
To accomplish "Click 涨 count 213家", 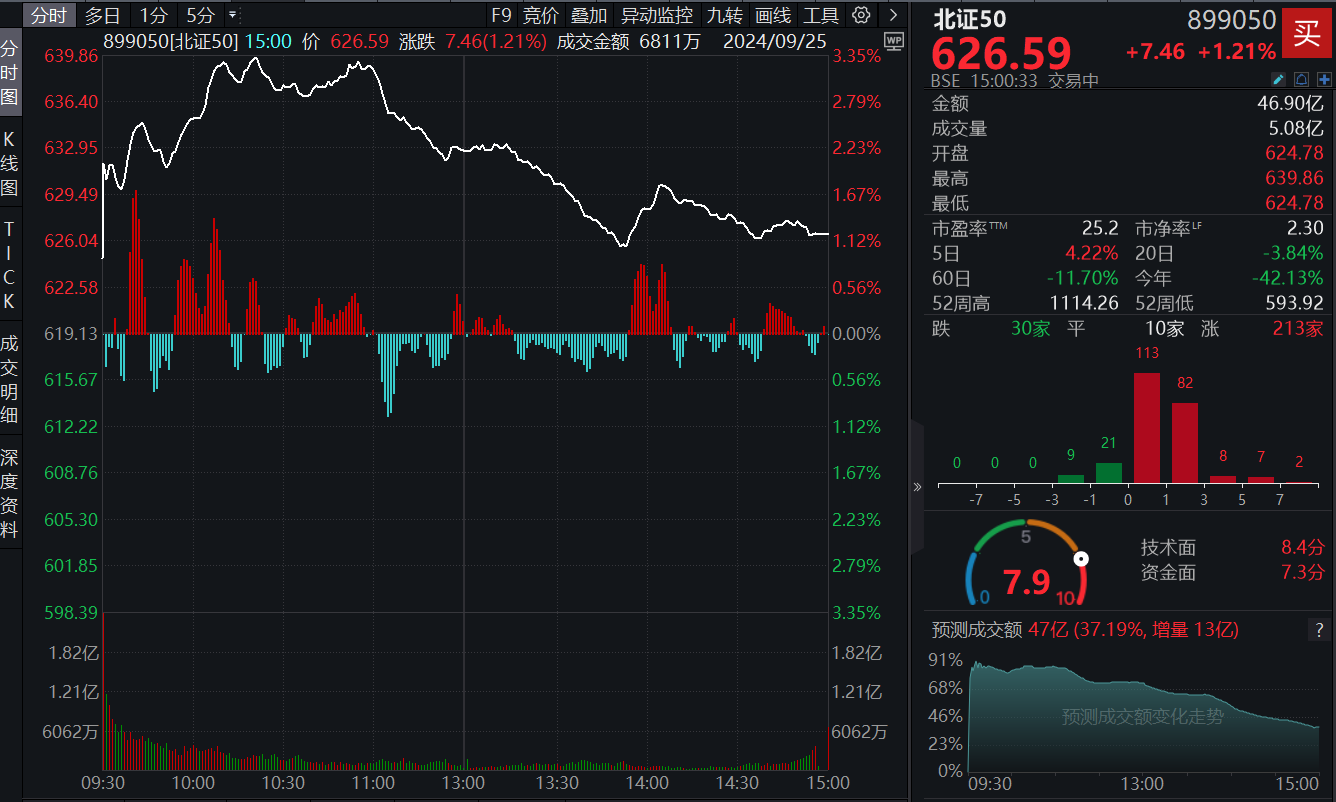I will tap(1298, 328).
